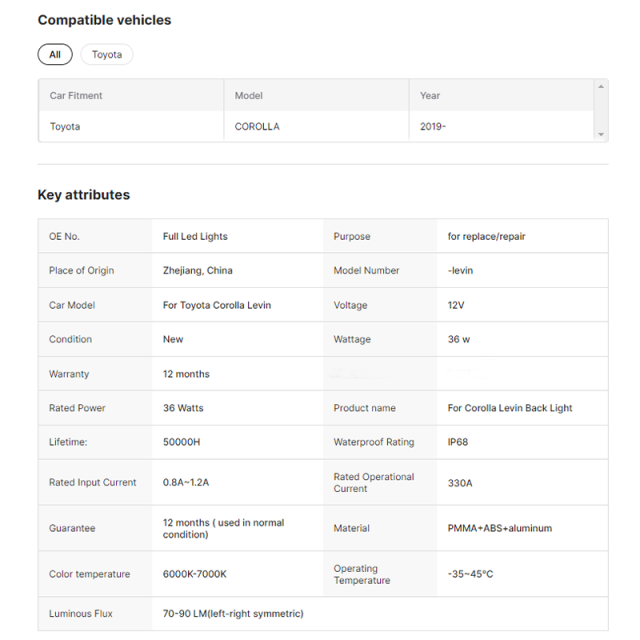
Task: Click the Year column header
Action: pyautogui.click(x=430, y=96)
